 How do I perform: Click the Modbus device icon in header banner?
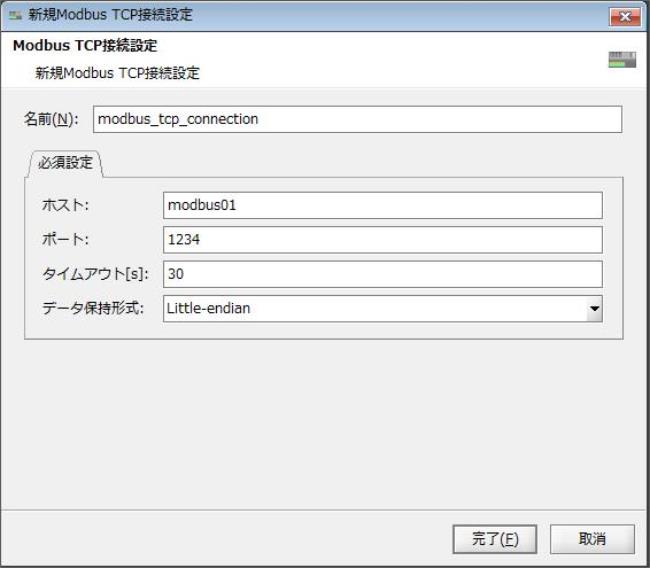pyautogui.click(x=622, y=59)
